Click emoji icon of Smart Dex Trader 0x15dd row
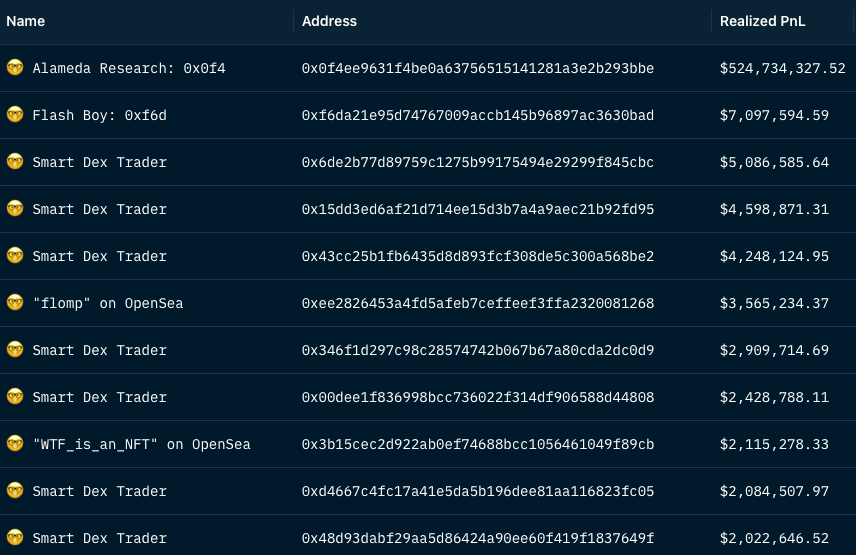Viewport: 856px width, 555px height. [x=14, y=209]
